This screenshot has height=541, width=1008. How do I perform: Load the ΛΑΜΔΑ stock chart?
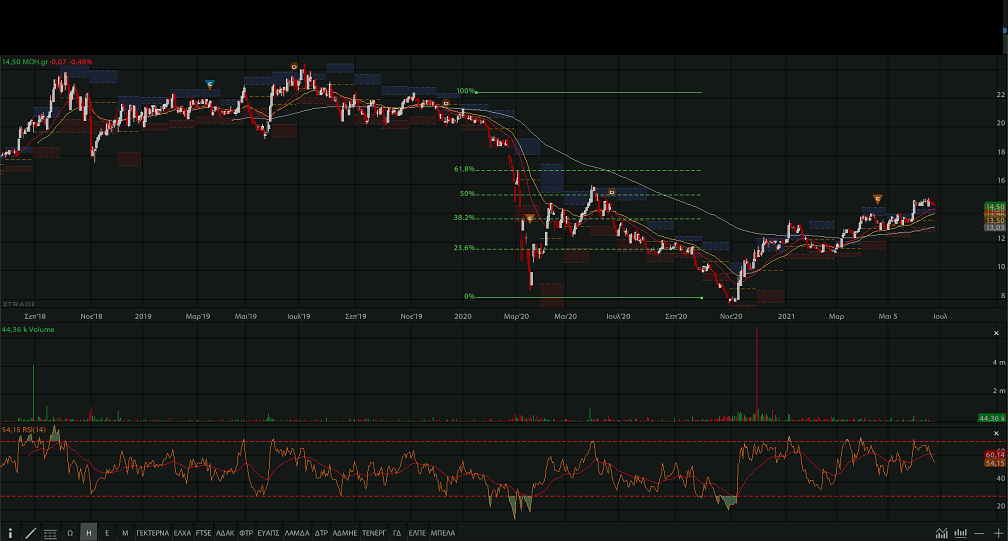297,533
